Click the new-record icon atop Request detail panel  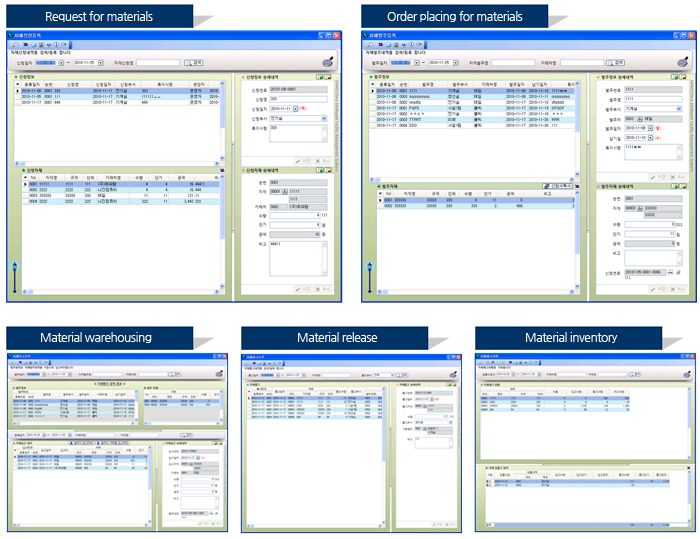319,76
